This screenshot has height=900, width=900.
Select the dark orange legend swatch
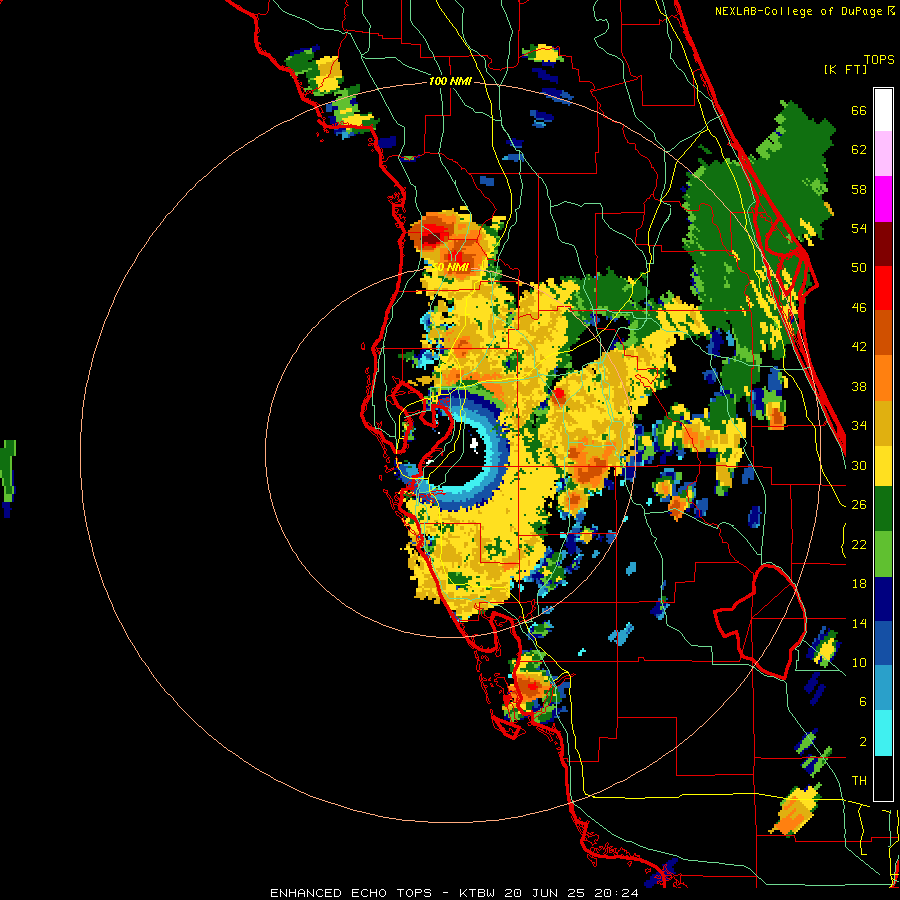tap(883, 332)
